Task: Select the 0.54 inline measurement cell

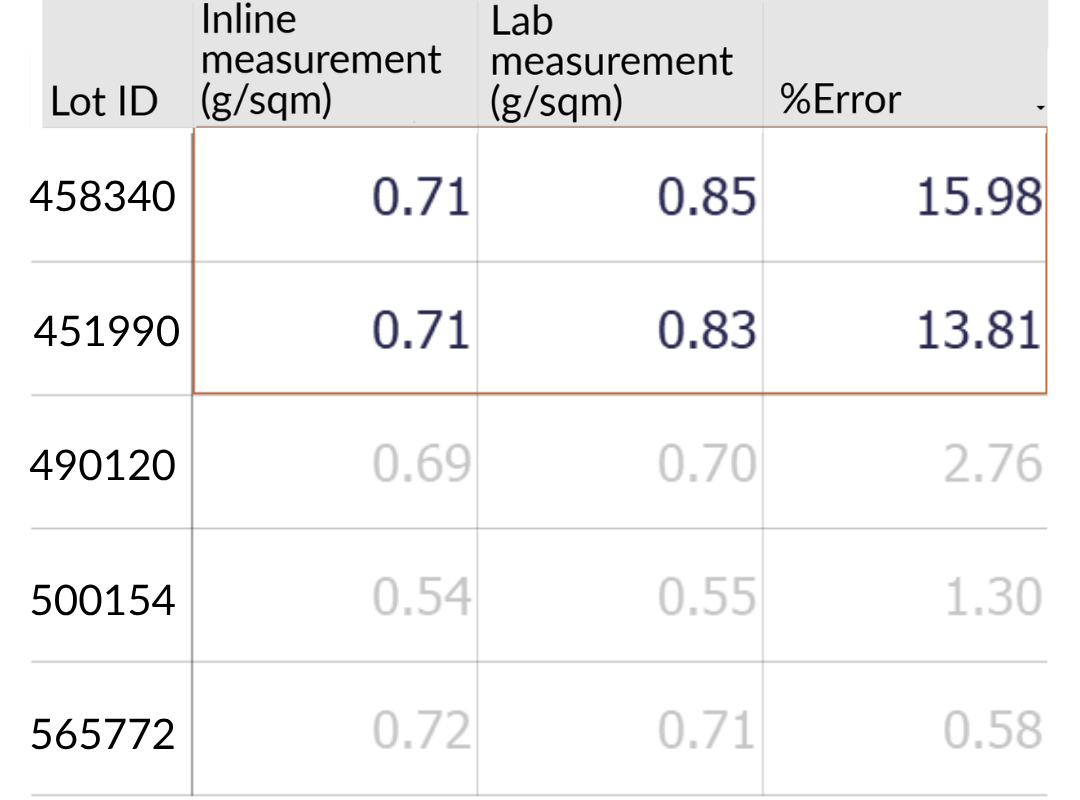Action: pyautogui.click(x=421, y=598)
